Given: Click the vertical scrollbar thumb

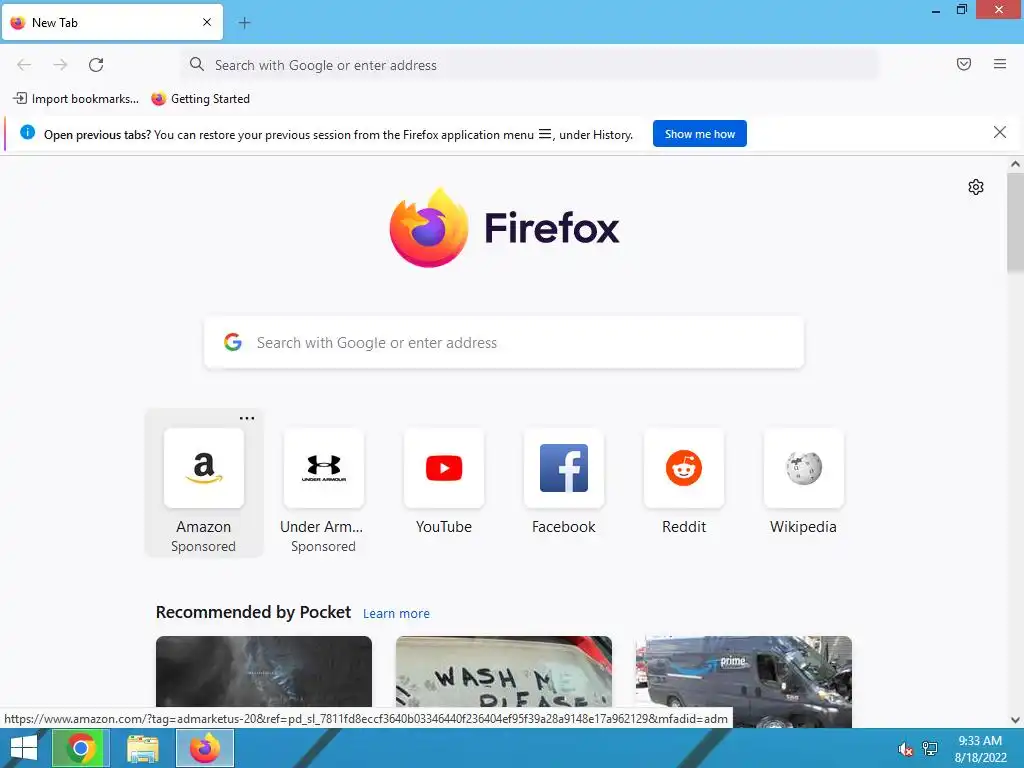Looking at the screenshot, I should [x=1015, y=222].
